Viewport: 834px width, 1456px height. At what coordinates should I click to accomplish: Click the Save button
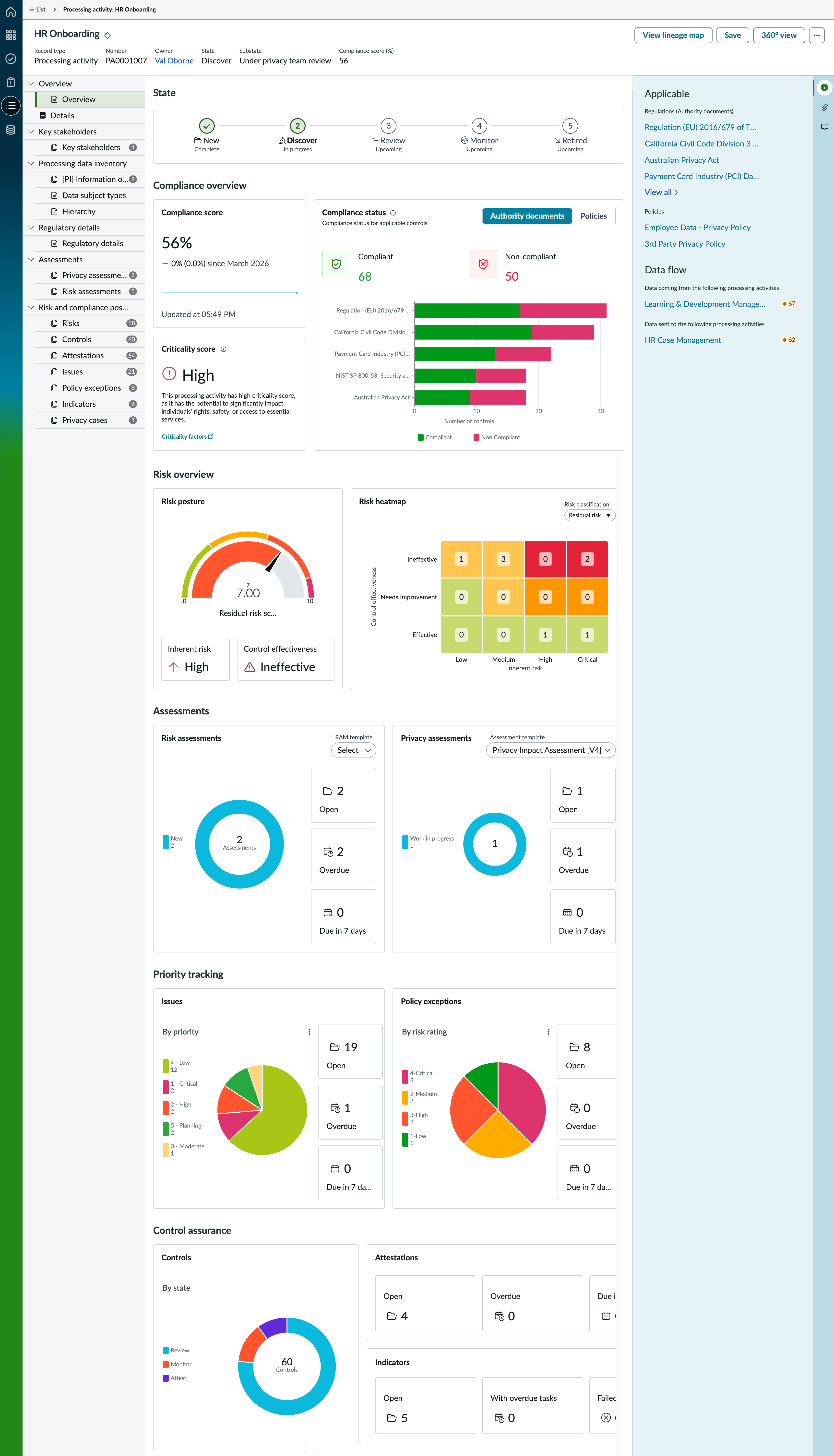[732, 36]
